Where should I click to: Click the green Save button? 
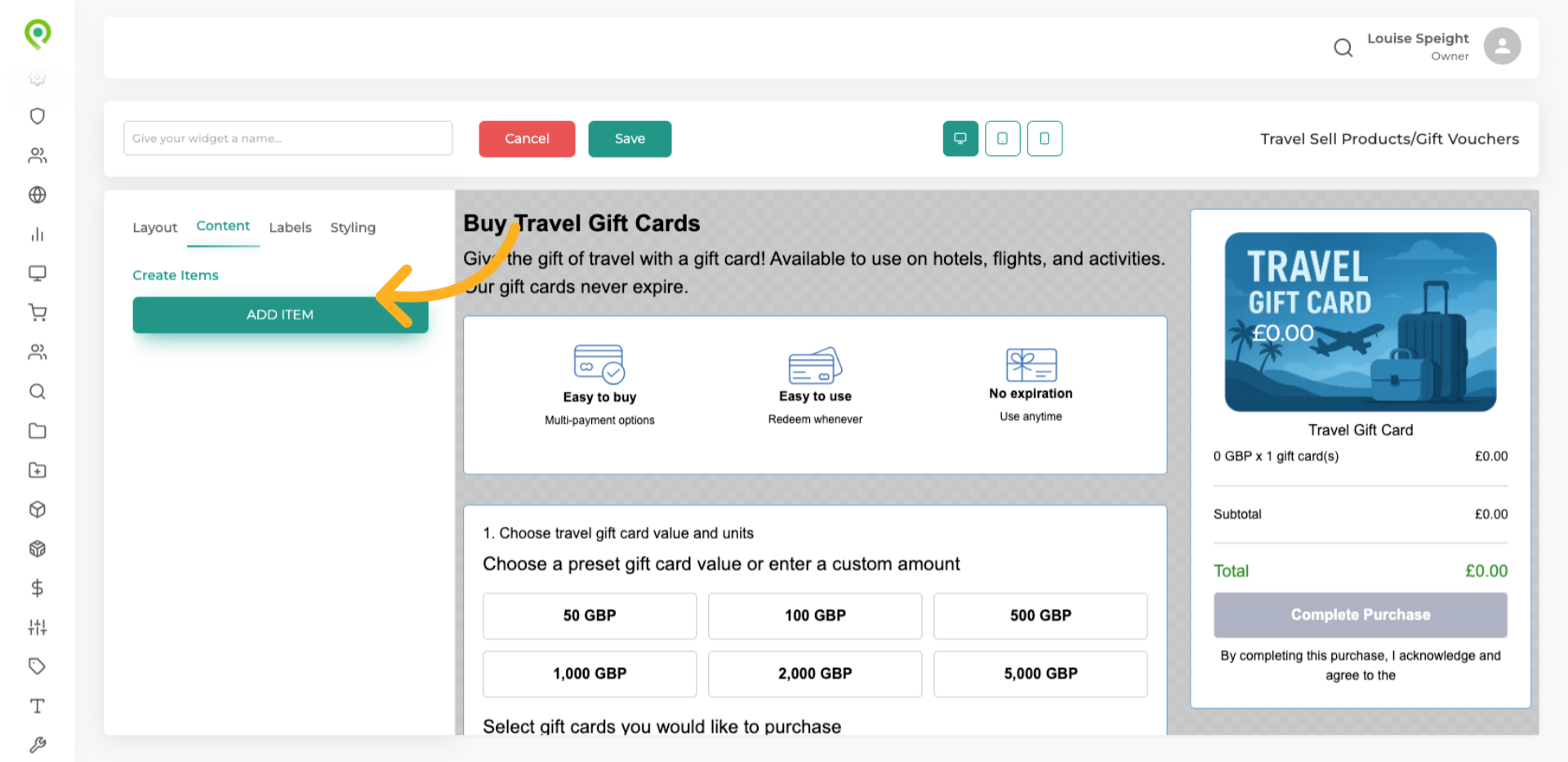(x=630, y=139)
